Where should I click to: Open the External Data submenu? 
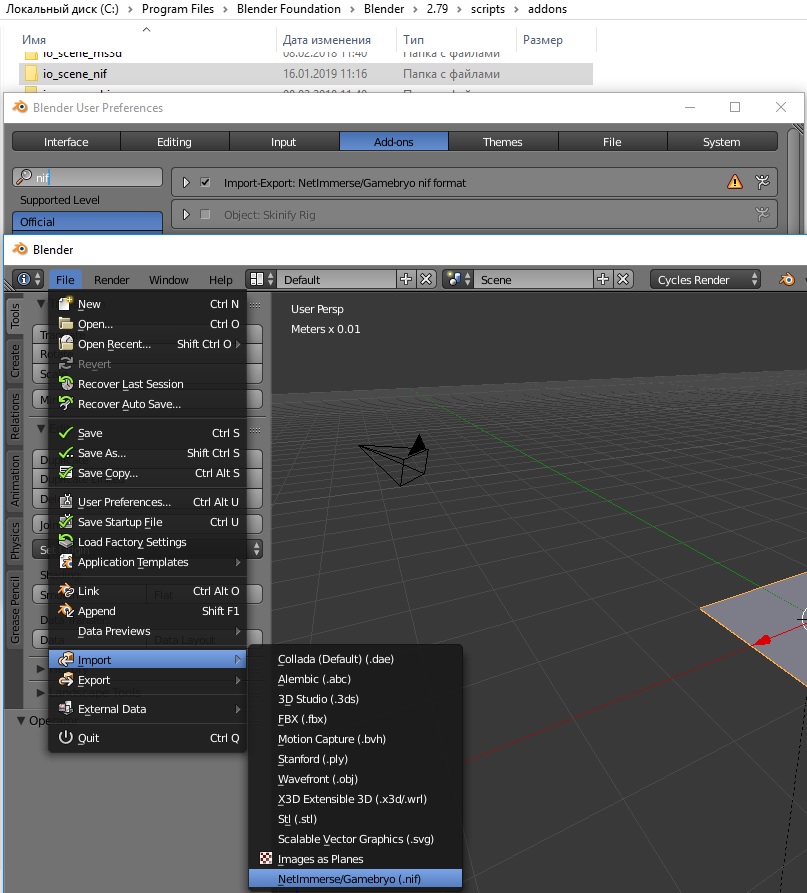coord(148,709)
